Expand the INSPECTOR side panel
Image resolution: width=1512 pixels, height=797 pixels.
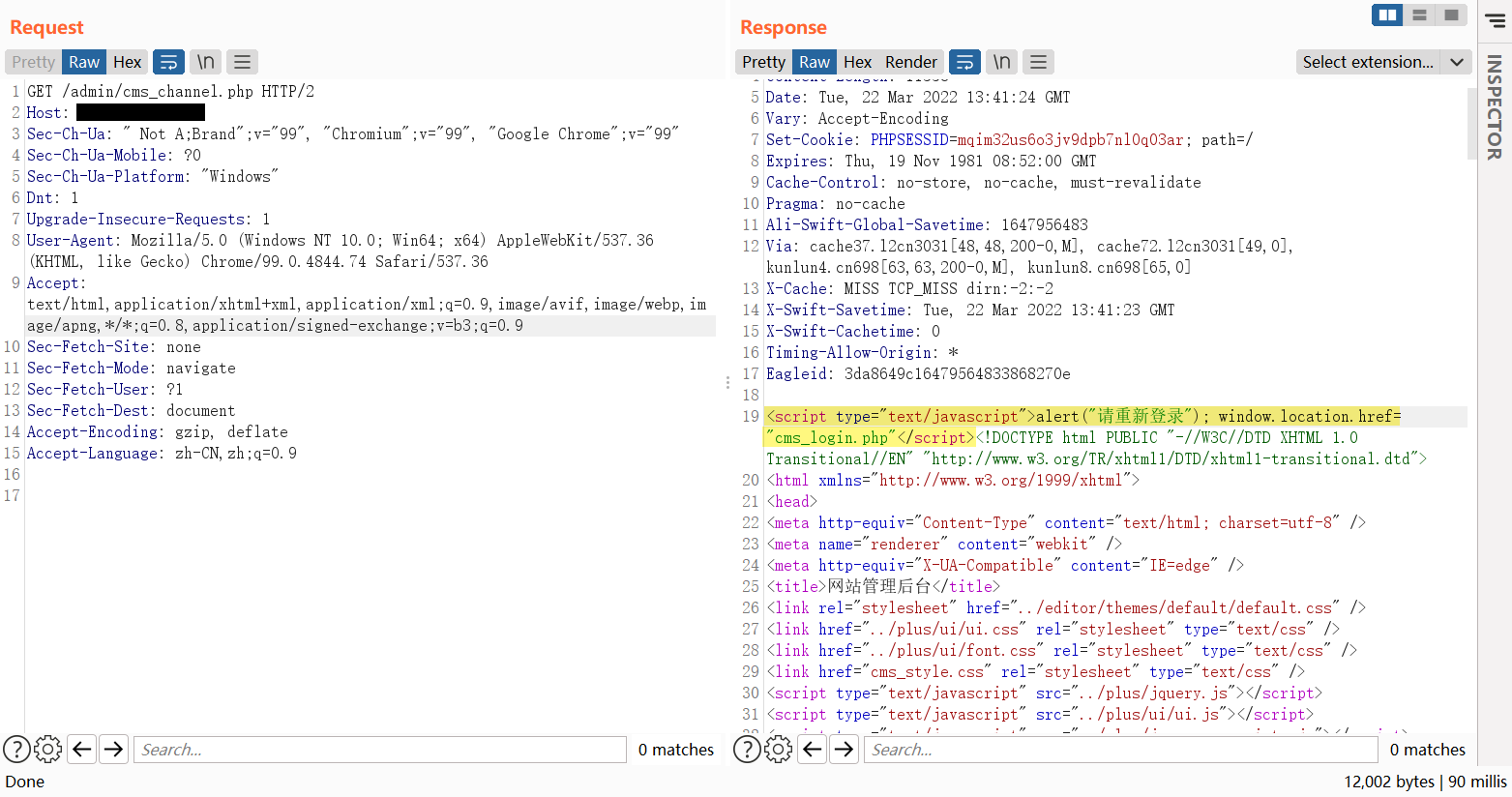[1495, 106]
